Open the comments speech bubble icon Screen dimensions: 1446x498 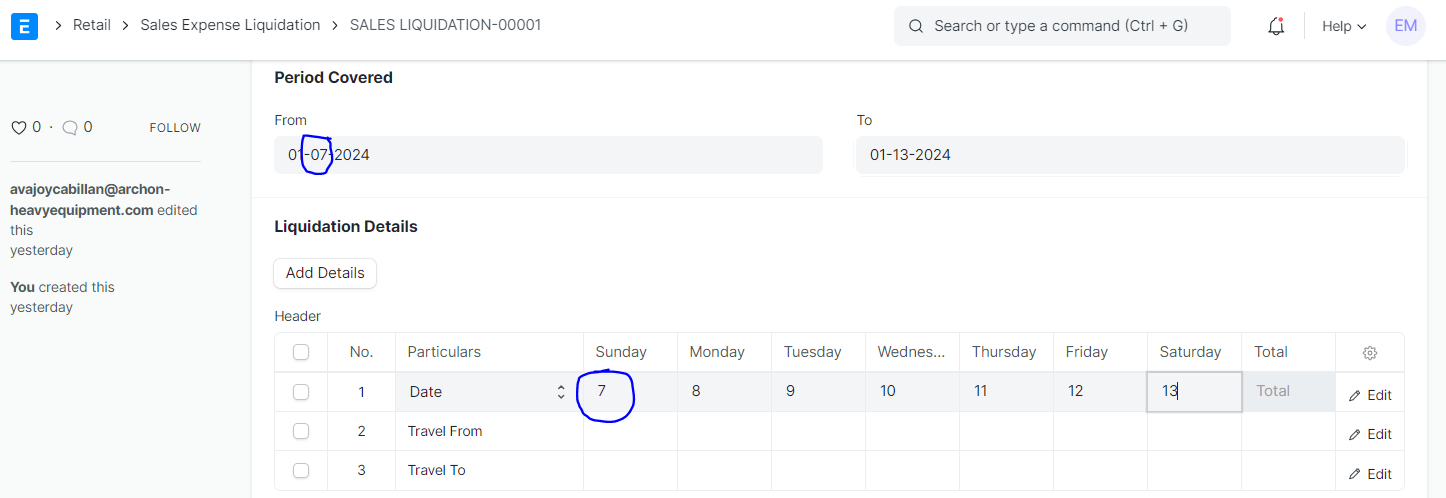(x=70, y=128)
